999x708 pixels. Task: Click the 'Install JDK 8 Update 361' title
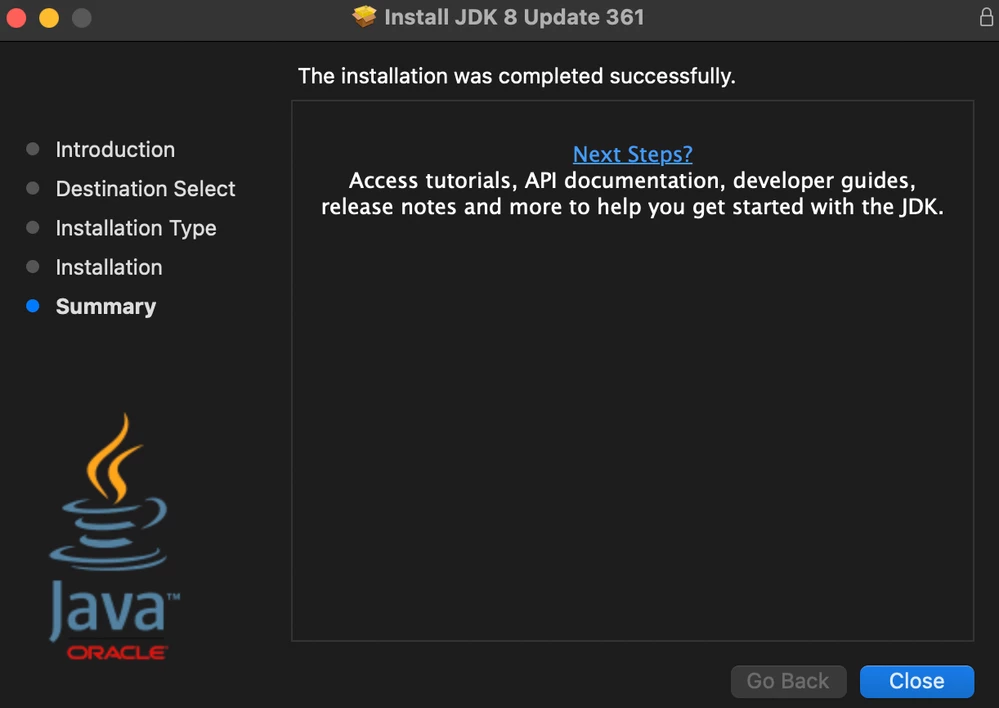(x=514, y=17)
